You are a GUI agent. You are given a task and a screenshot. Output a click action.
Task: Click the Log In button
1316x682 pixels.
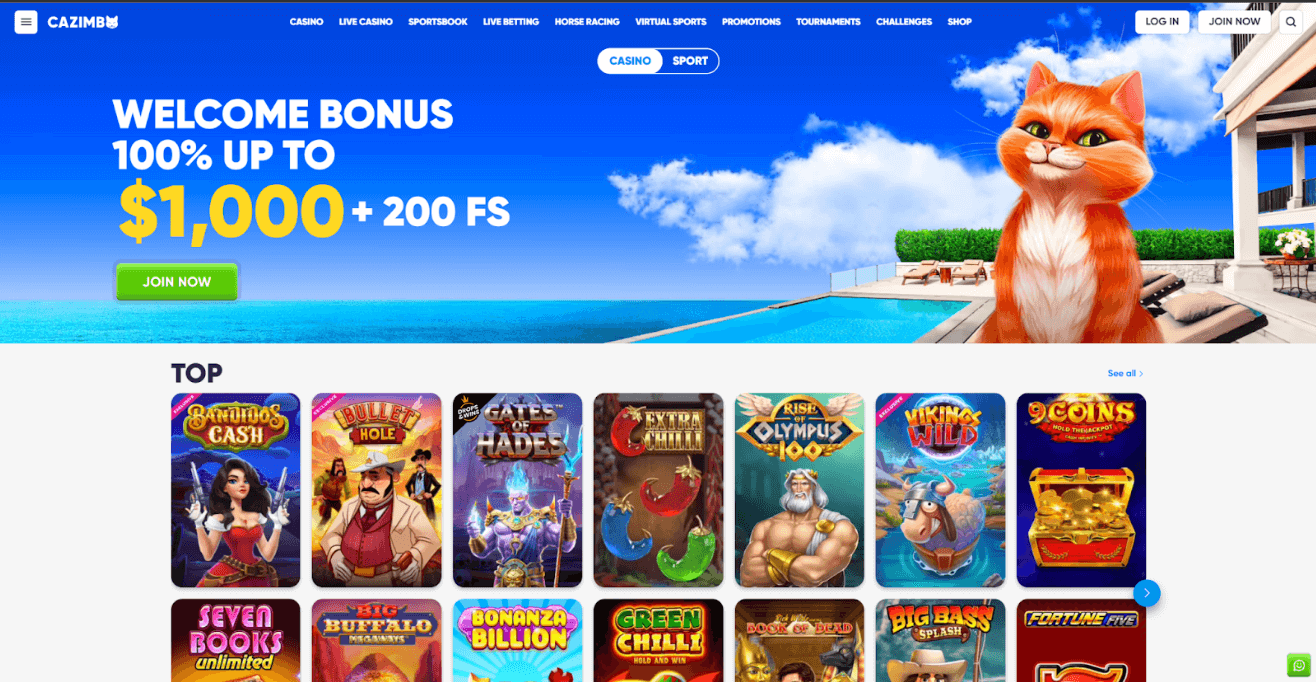click(x=1162, y=22)
